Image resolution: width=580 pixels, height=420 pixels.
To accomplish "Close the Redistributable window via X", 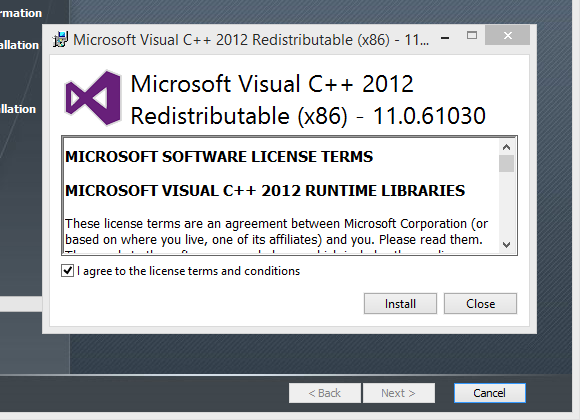I will click(x=508, y=36).
